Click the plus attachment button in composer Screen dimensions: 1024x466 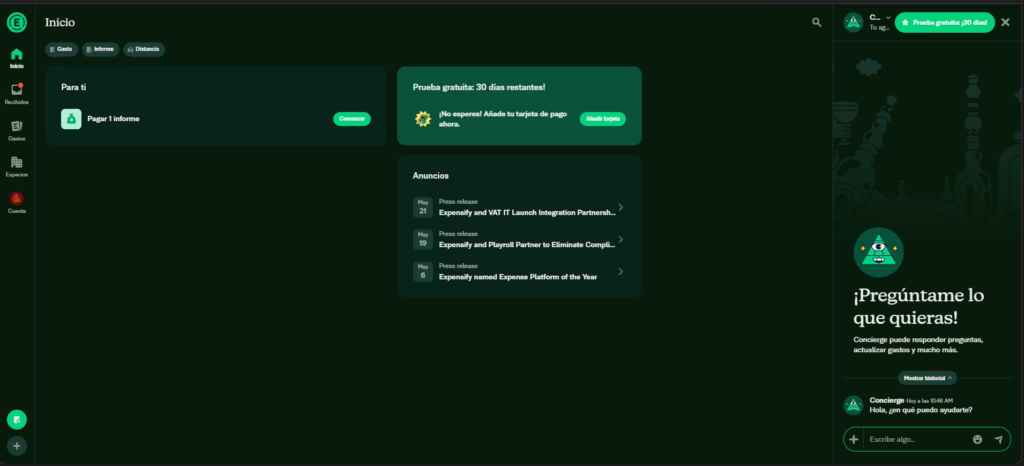click(x=853, y=439)
